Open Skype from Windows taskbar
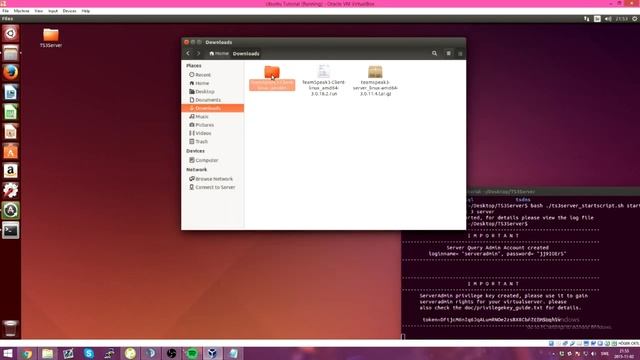 click(x=89, y=353)
